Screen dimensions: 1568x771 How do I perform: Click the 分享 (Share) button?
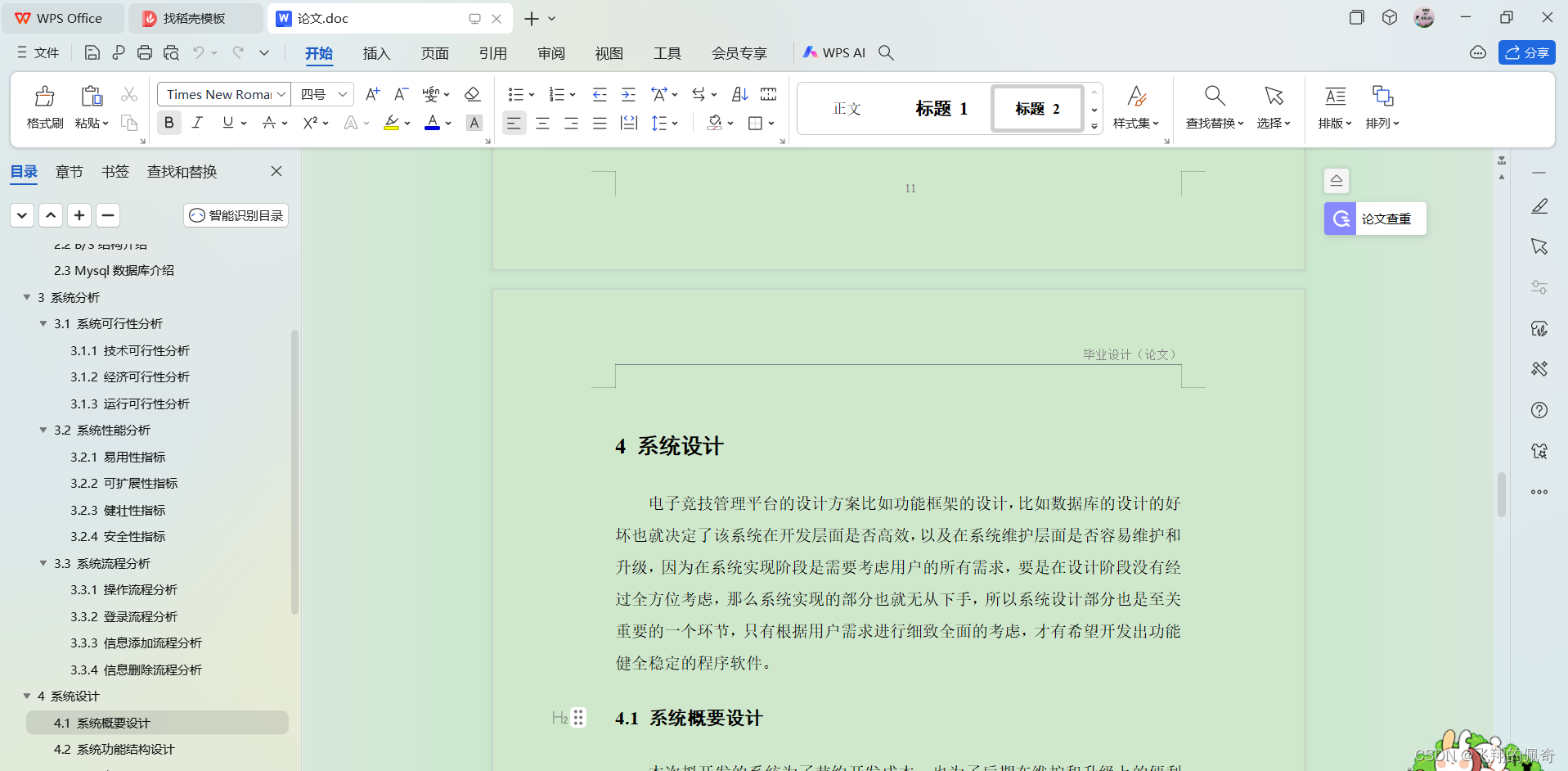[x=1526, y=52]
